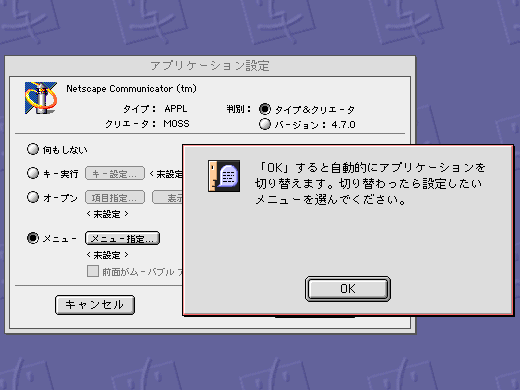The image size is (520, 390).
Task: Toggle the 前面がムーバブル checkbox
Action: (x=93, y=271)
